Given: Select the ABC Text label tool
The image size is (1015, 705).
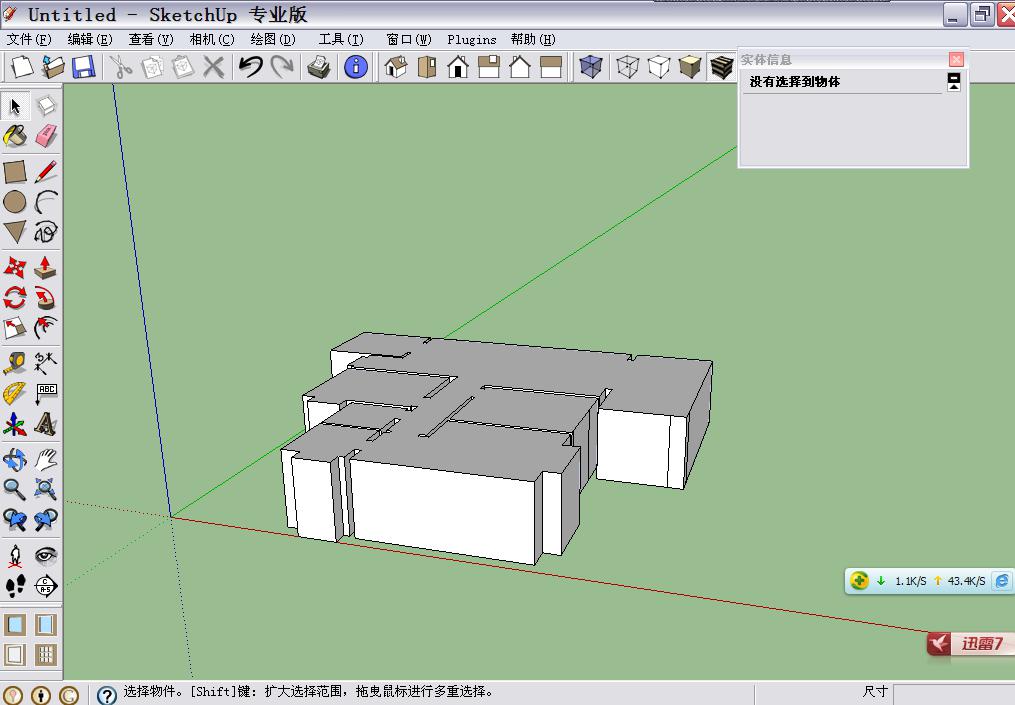Looking at the screenshot, I should click(46, 393).
